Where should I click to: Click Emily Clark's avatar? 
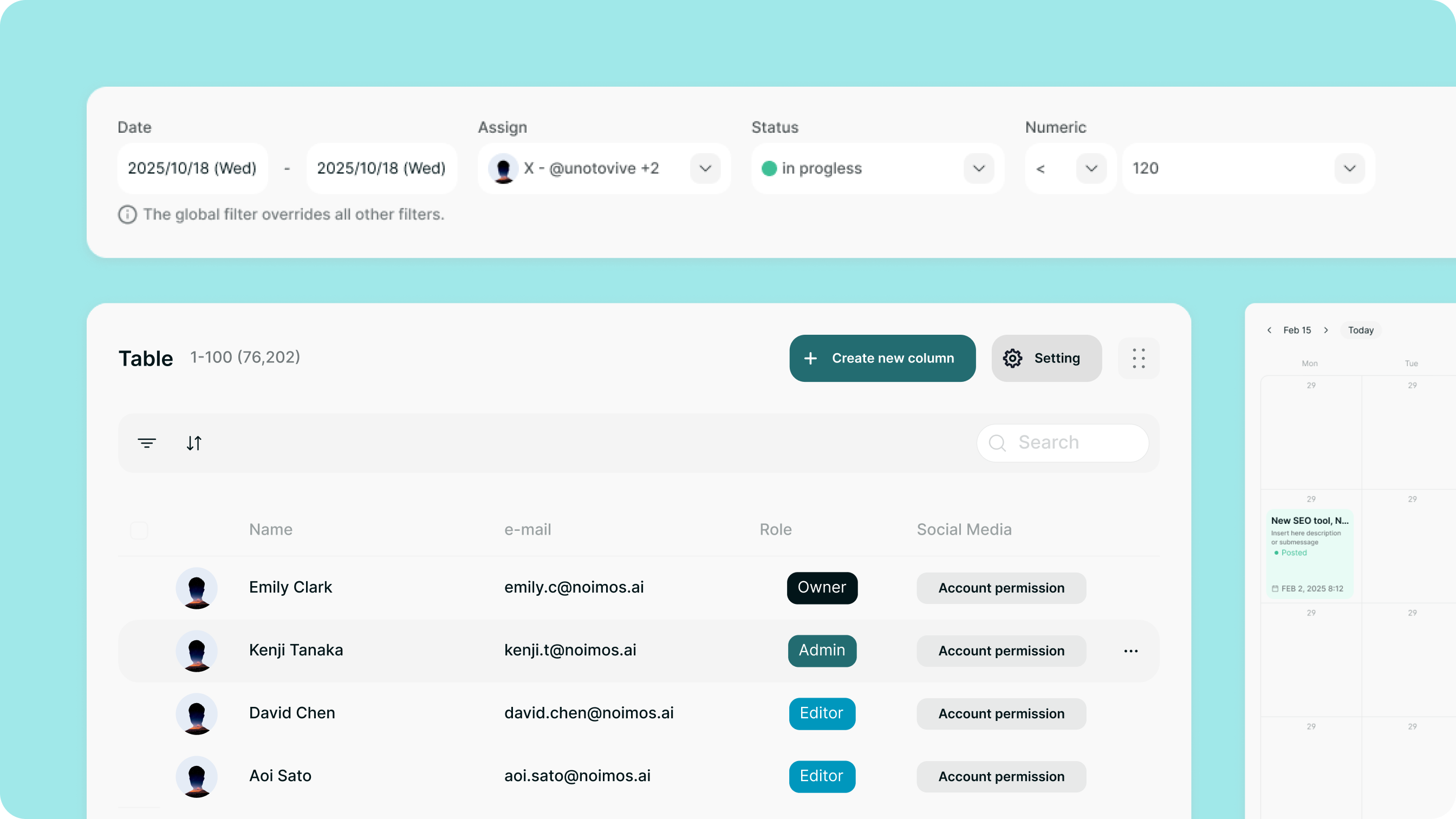click(196, 588)
